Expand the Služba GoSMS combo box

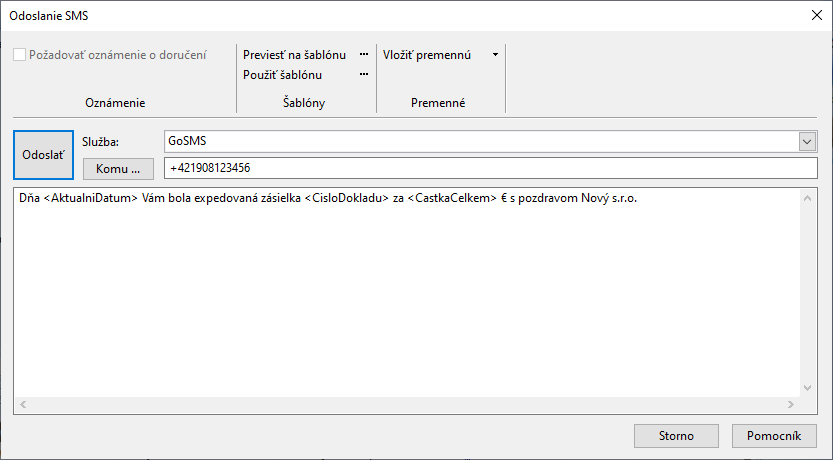click(x=807, y=142)
